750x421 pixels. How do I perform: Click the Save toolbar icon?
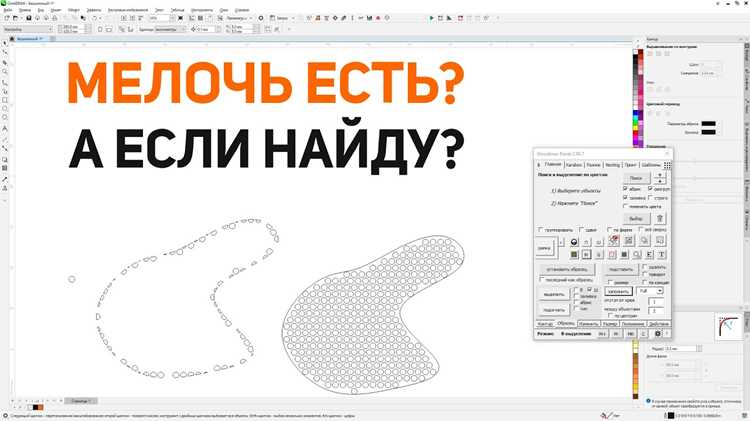pos(29,18)
